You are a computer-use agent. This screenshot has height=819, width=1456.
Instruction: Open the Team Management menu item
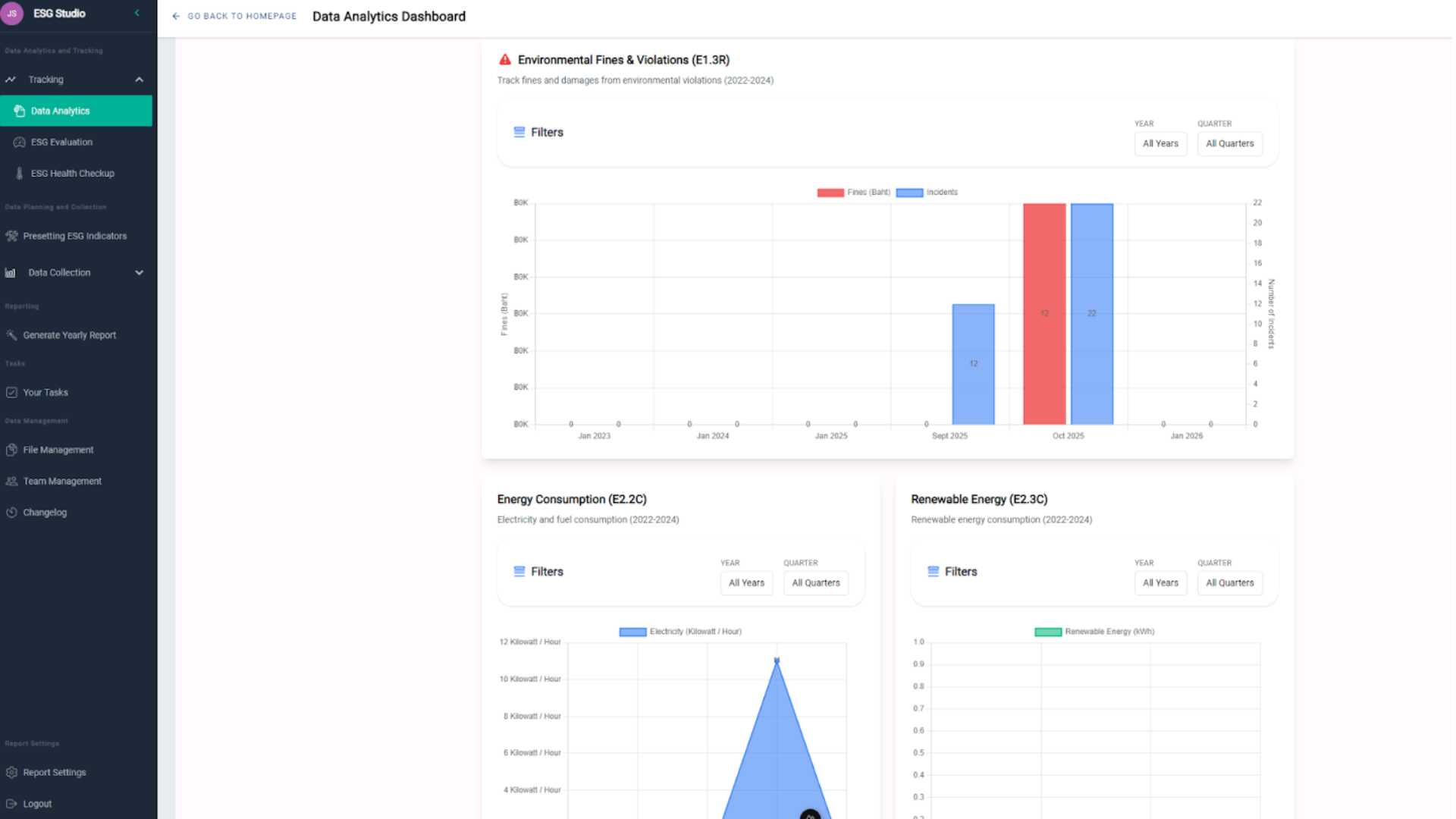(x=62, y=482)
